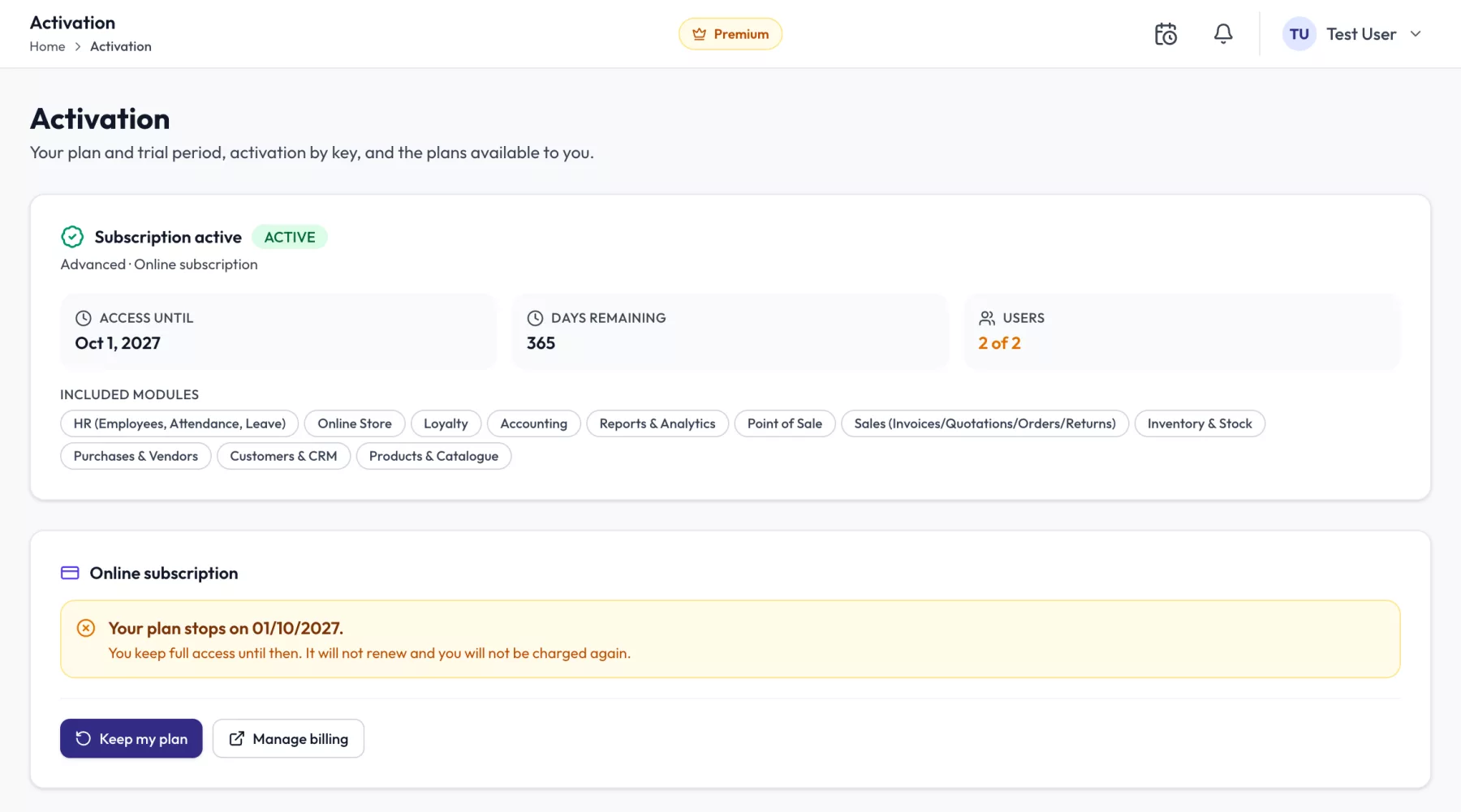
Task: Click the Online Store module chip
Action: (355, 423)
